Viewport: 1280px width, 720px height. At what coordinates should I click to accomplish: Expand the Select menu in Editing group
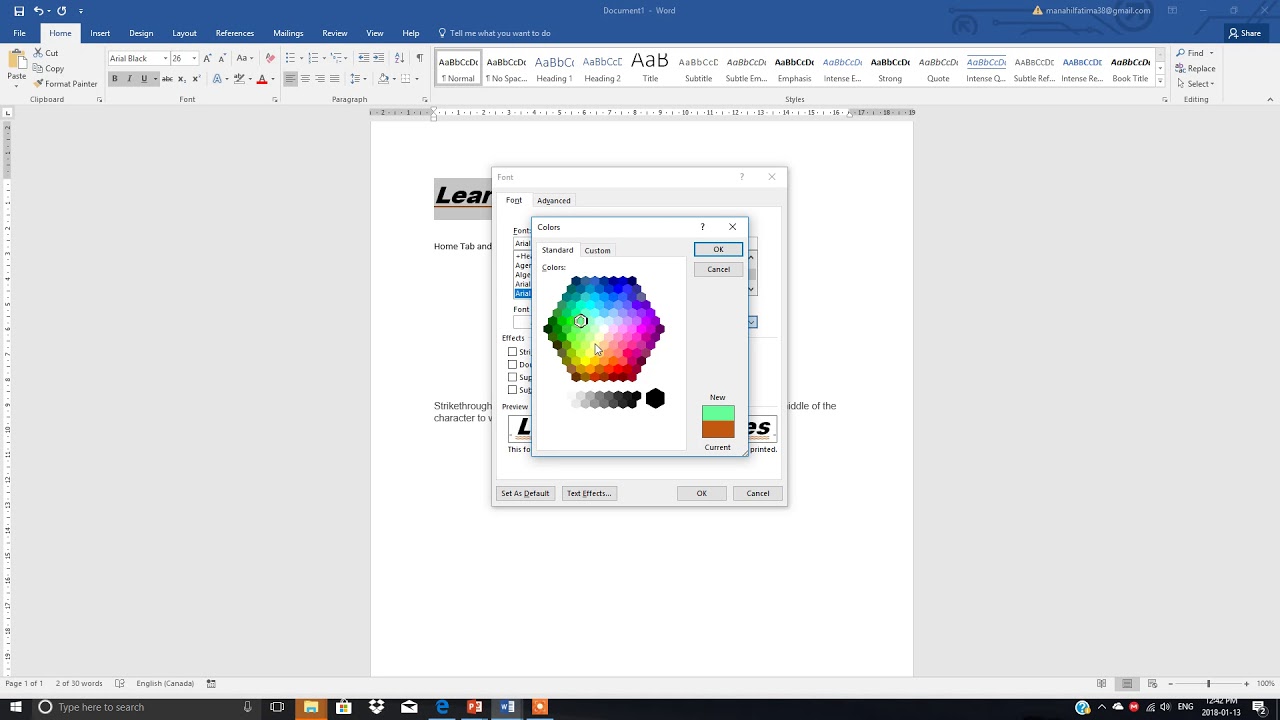click(x=1196, y=84)
